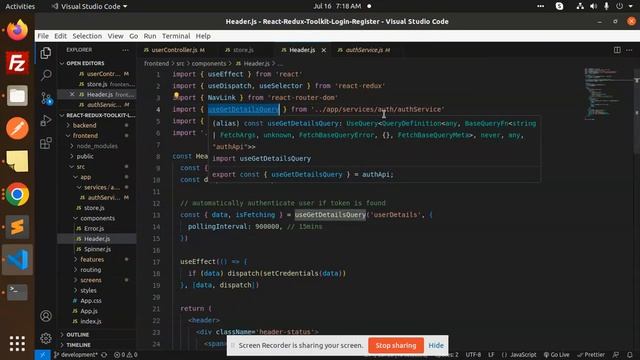Expand the node_modules folder
The height and width of the screenshot is (360, 640).
pyautogui.click(x=97, y=146)
